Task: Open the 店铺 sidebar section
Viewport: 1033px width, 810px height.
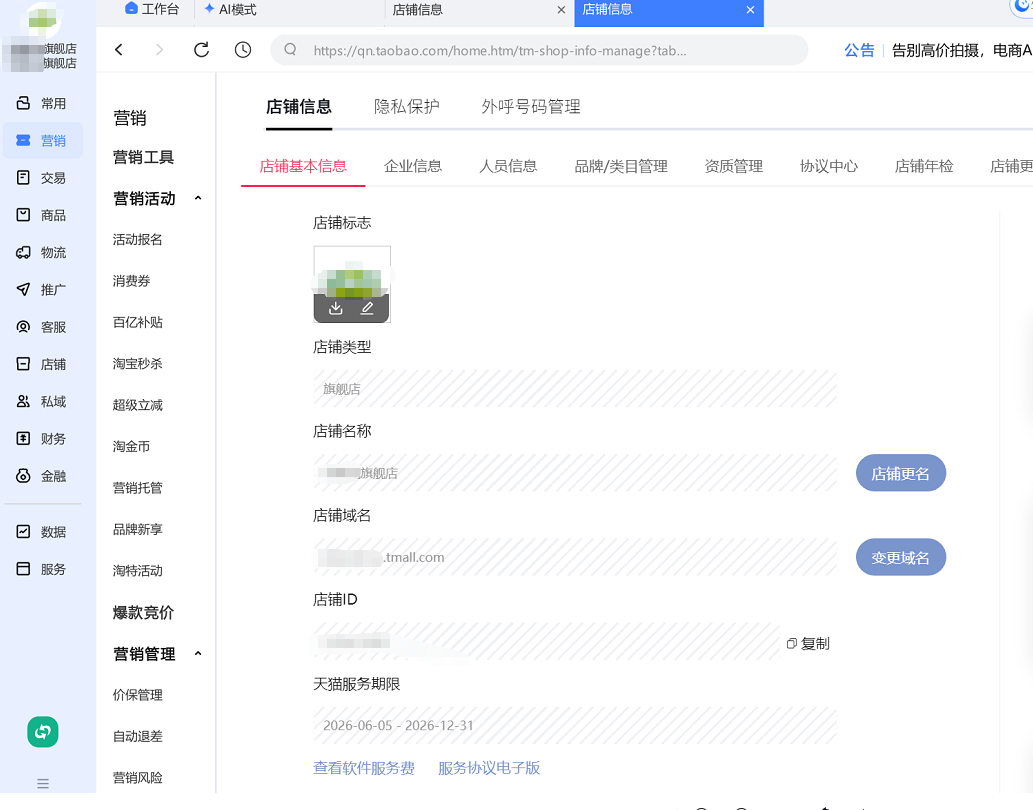Action: (43, 364)
